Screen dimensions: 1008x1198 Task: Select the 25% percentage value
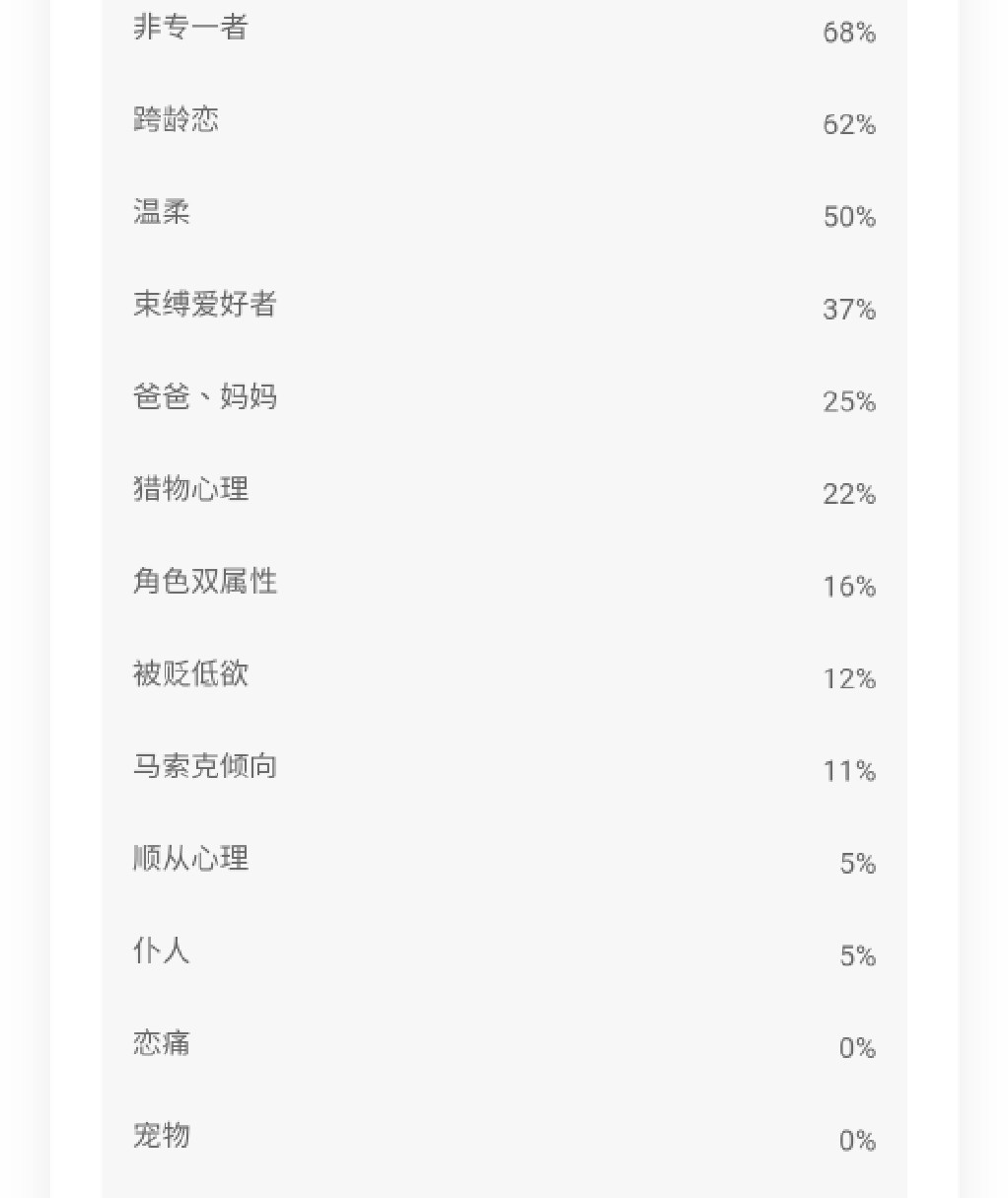849,401
